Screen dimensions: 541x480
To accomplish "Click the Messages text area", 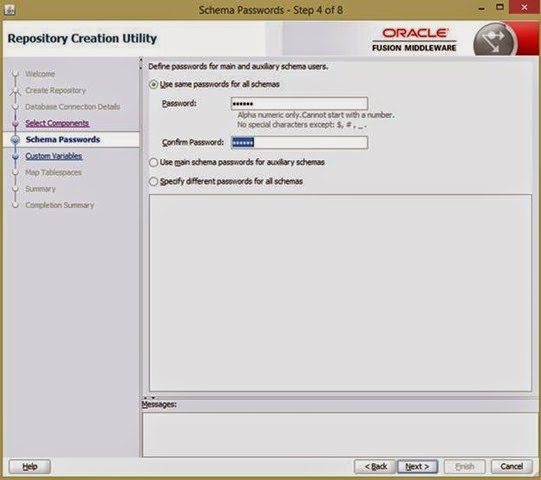I will coord(340,435).
